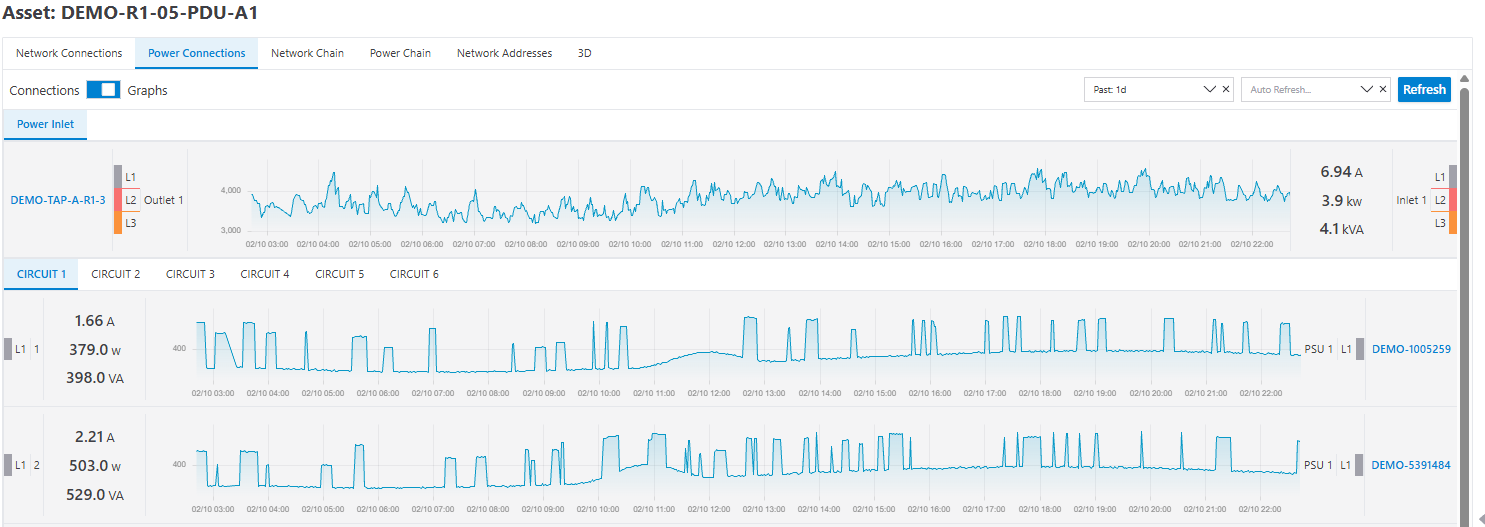Toggle the Connections/Graphs switch
This screenshot has width=1485, height=527.
click(x=103, y=90)
